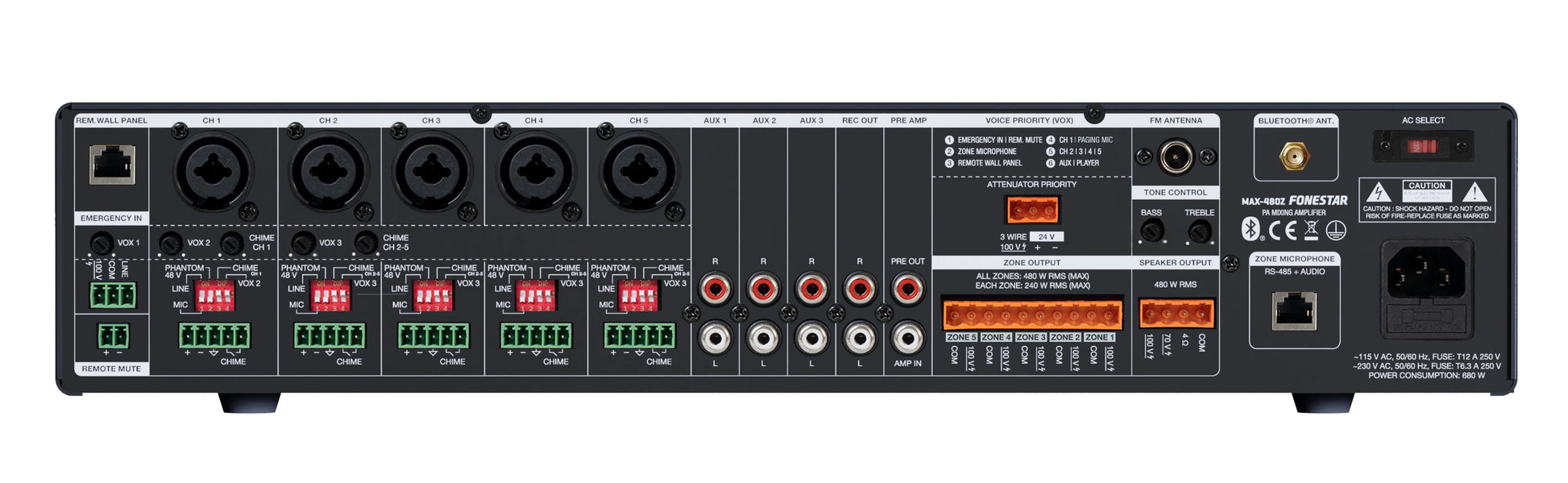Click the FM ANTENNA coaxial connector

click(1176, 156)
